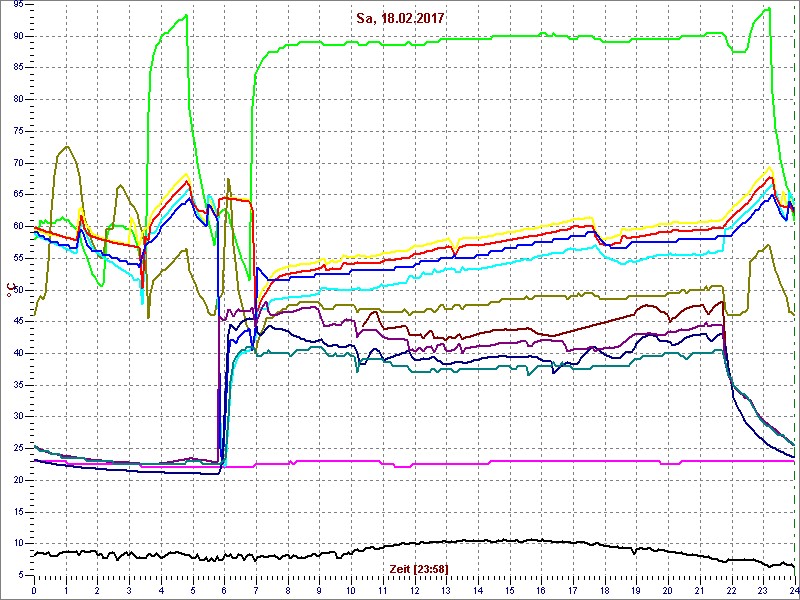The image size is (800, 600).
Task: Click hour 16 on the time axis
Action: (x=540, y=590)
